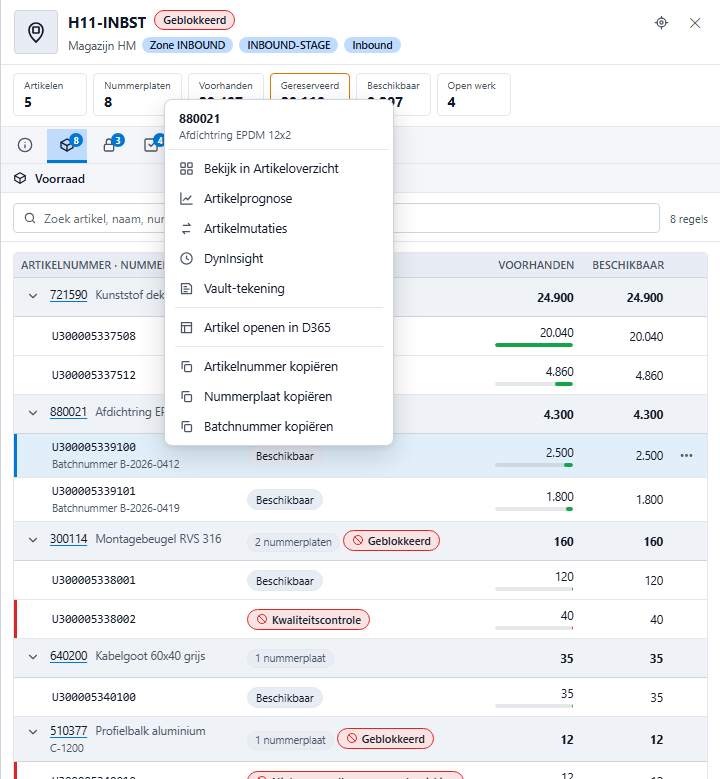Screen dimensions: 720x779
Task: Click the location pin icon beside H11-INBST
Action: click(x=36, y=32)
